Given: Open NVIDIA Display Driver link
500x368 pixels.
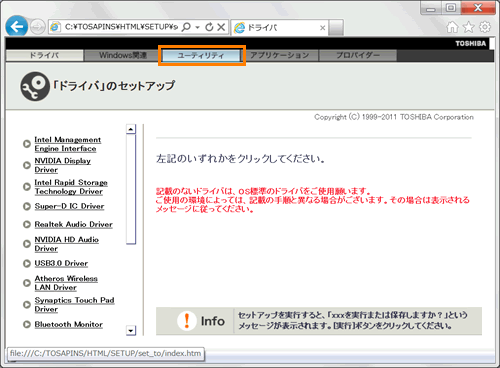Looking at the screenshot, I should (x=63, y=165).
